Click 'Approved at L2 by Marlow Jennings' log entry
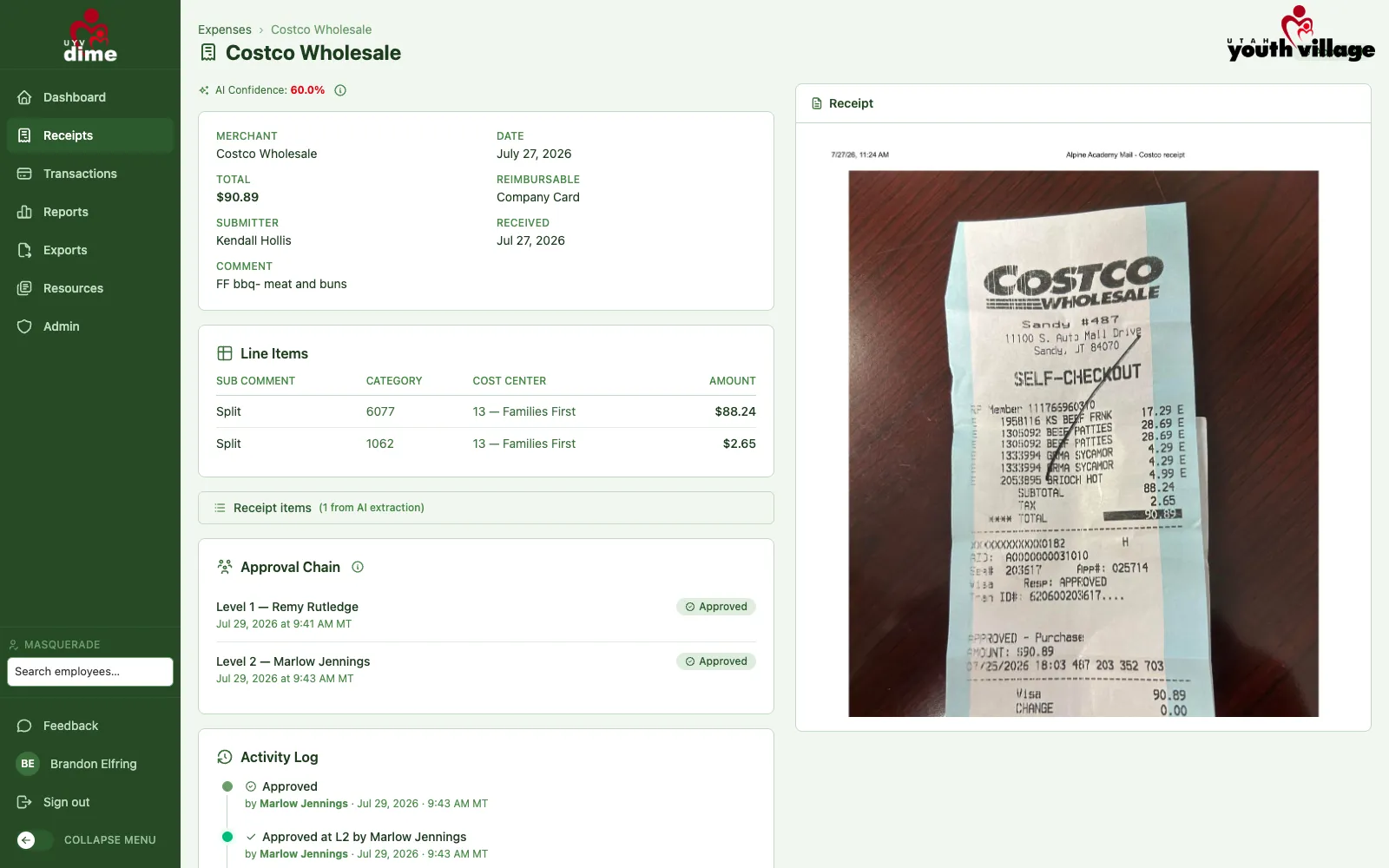 (365, 837)
